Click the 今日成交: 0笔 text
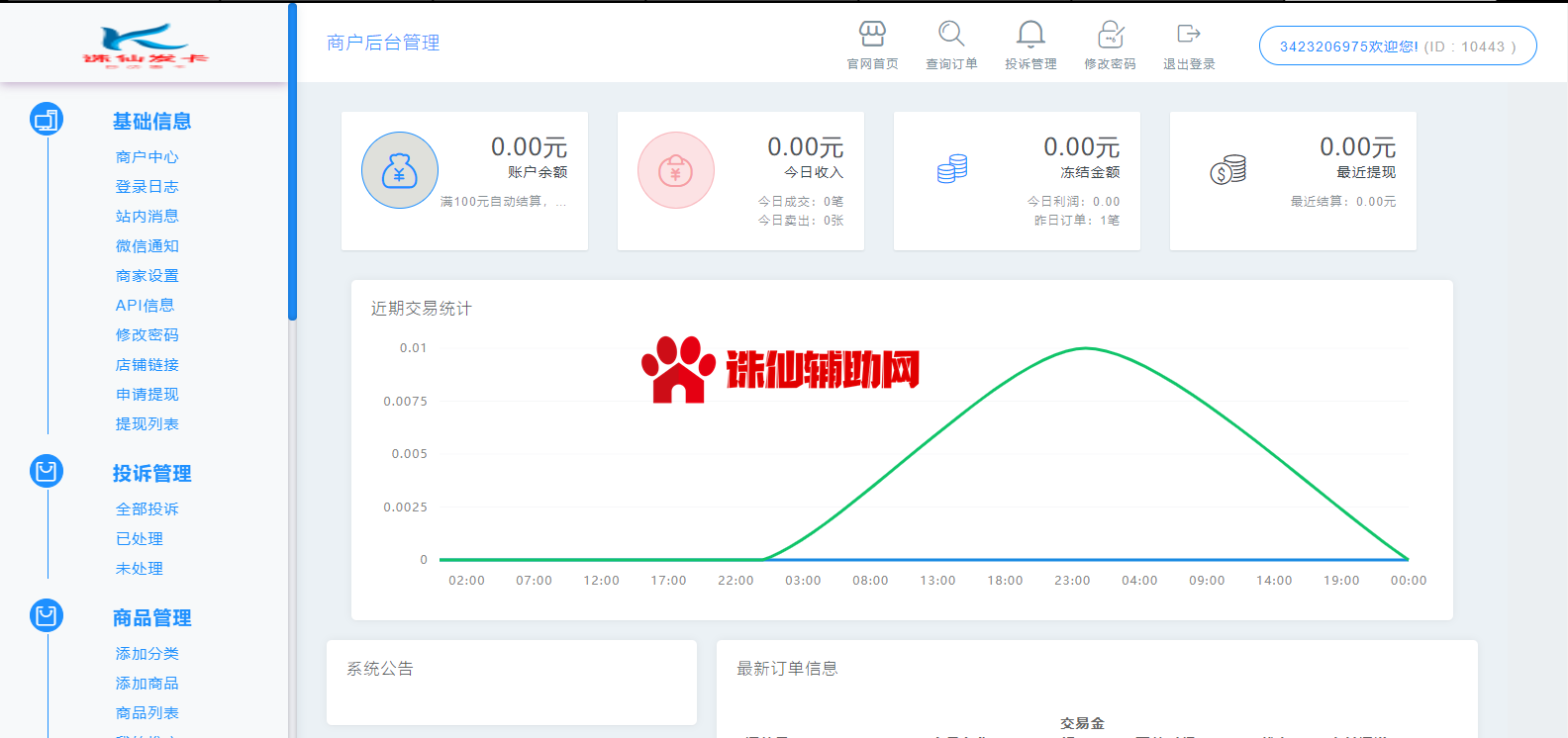 pos(801,201)
